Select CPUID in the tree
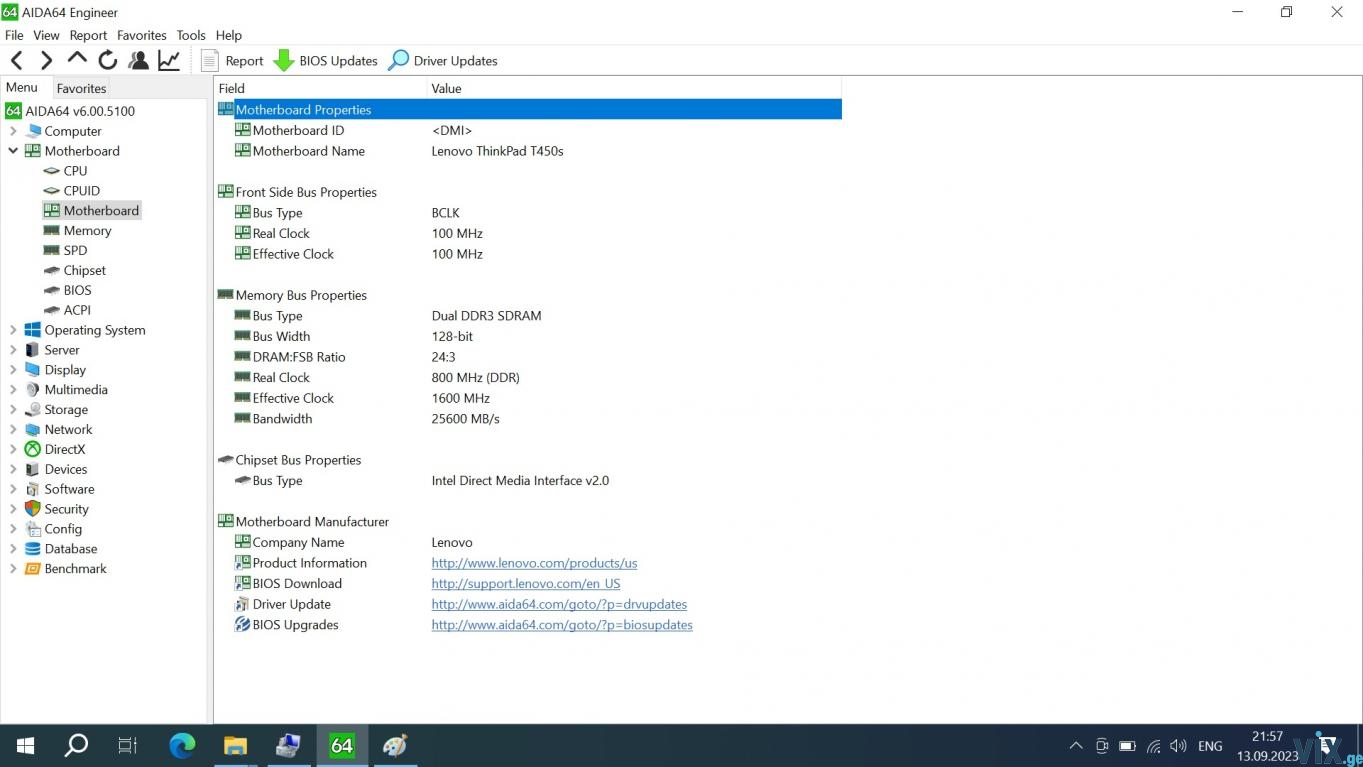Image resolution: width=1363 pixels, height=767 pixels. 82,191
